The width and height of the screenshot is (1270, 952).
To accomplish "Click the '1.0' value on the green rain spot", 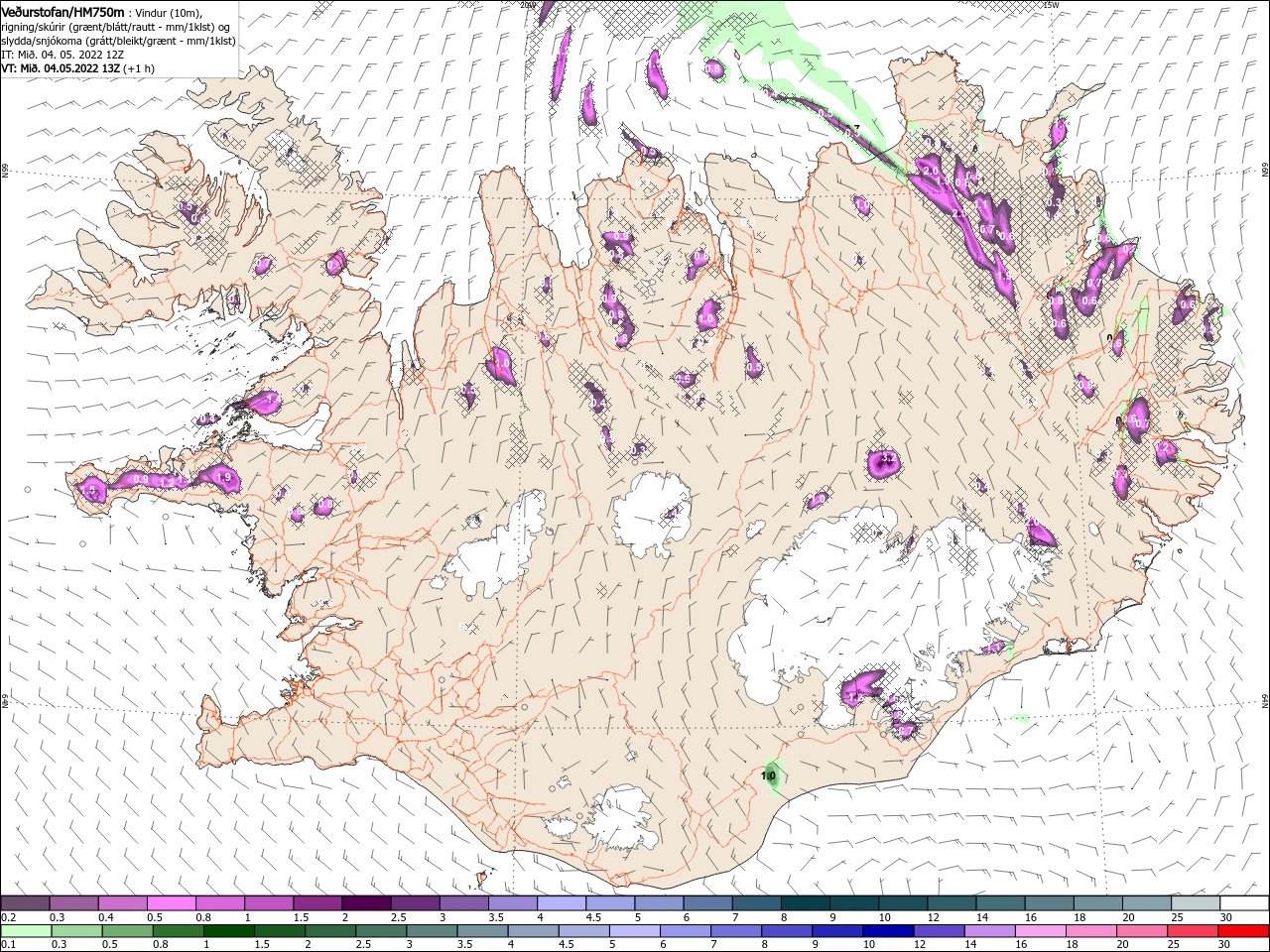I will (768, 775).
